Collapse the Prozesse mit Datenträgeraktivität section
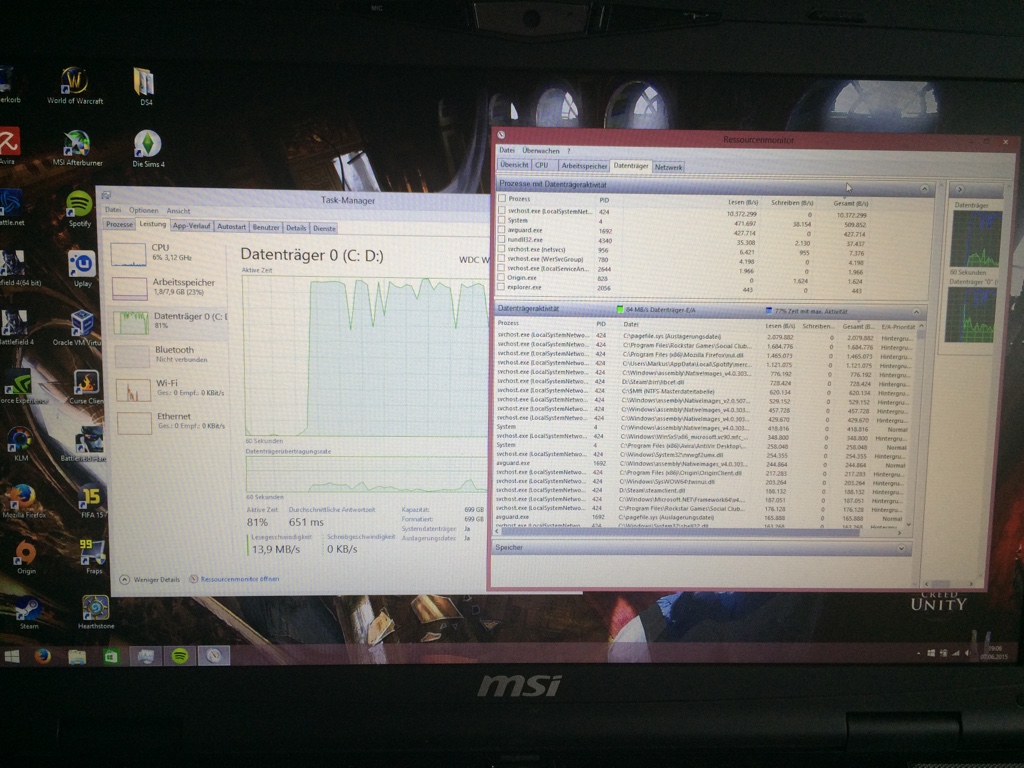 point(924,189)
